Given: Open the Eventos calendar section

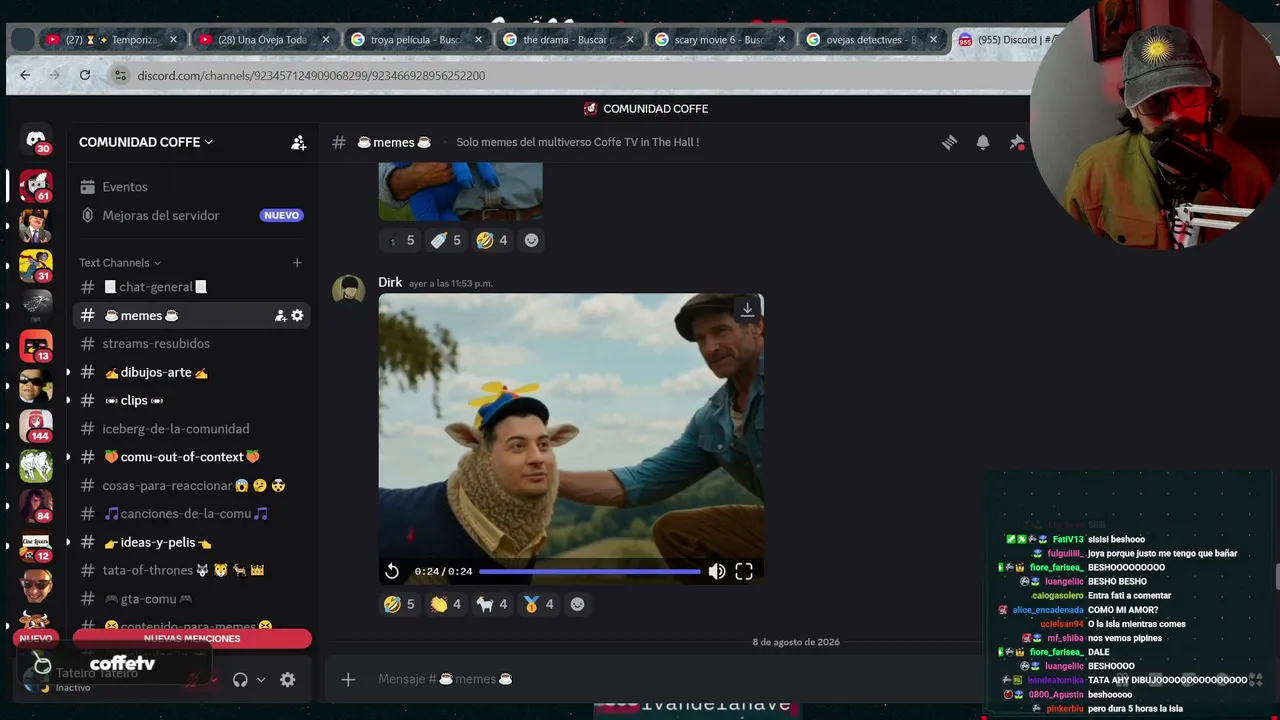Looking at the screenshot, I should (125, 187).
